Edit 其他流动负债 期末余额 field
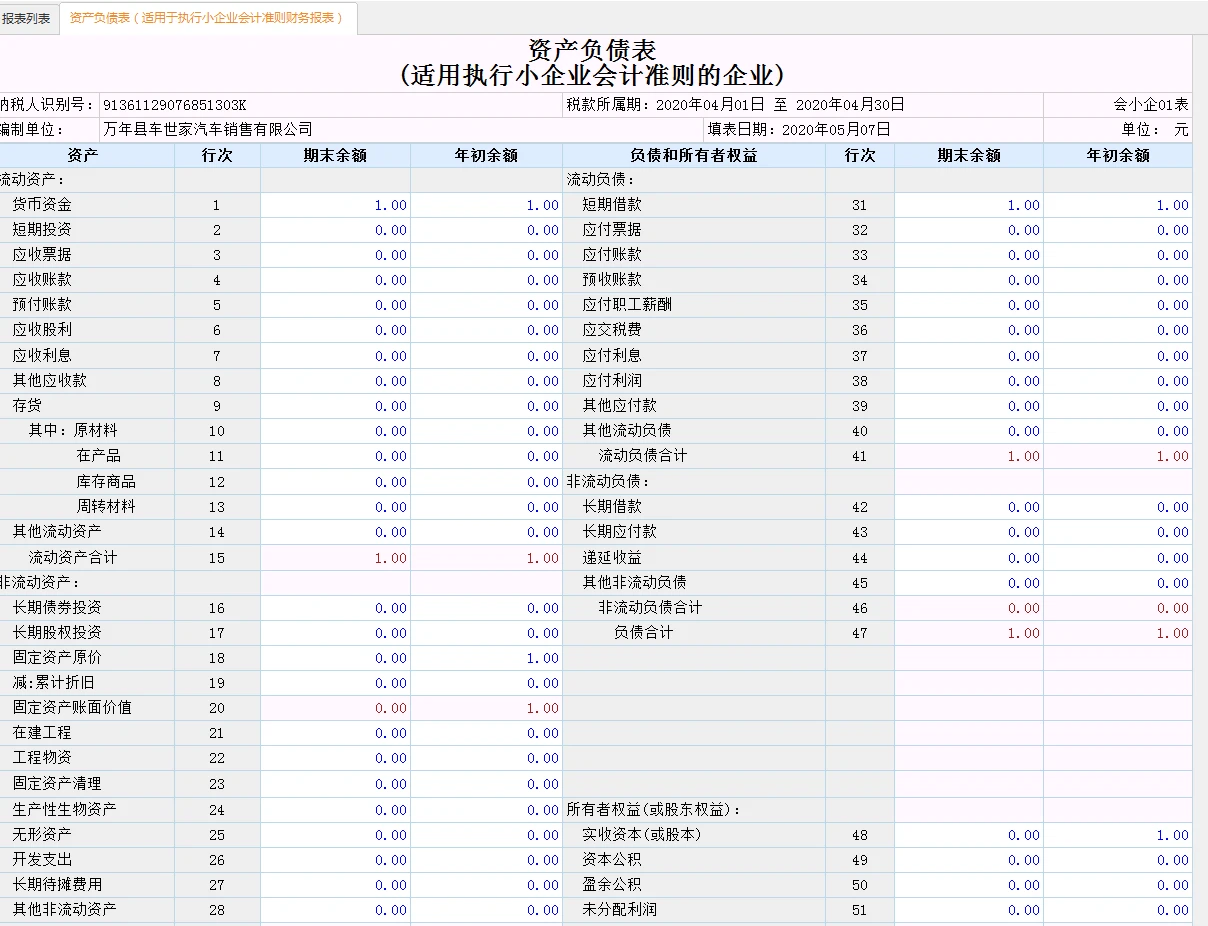The image size is (1208, 926). click(969, 431)
